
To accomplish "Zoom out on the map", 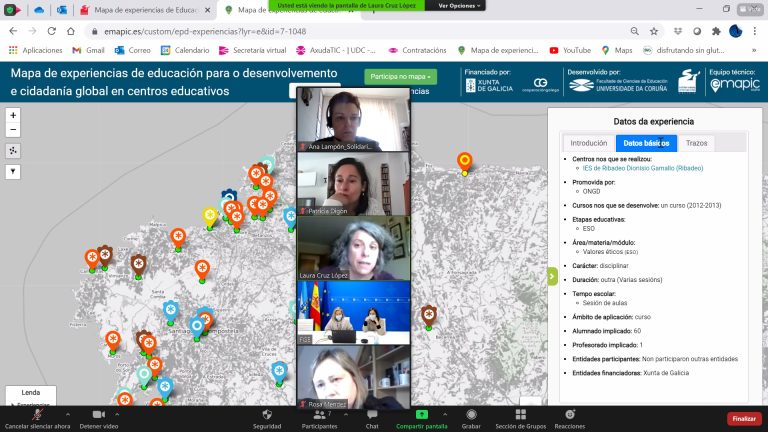I will pos(13,130).
